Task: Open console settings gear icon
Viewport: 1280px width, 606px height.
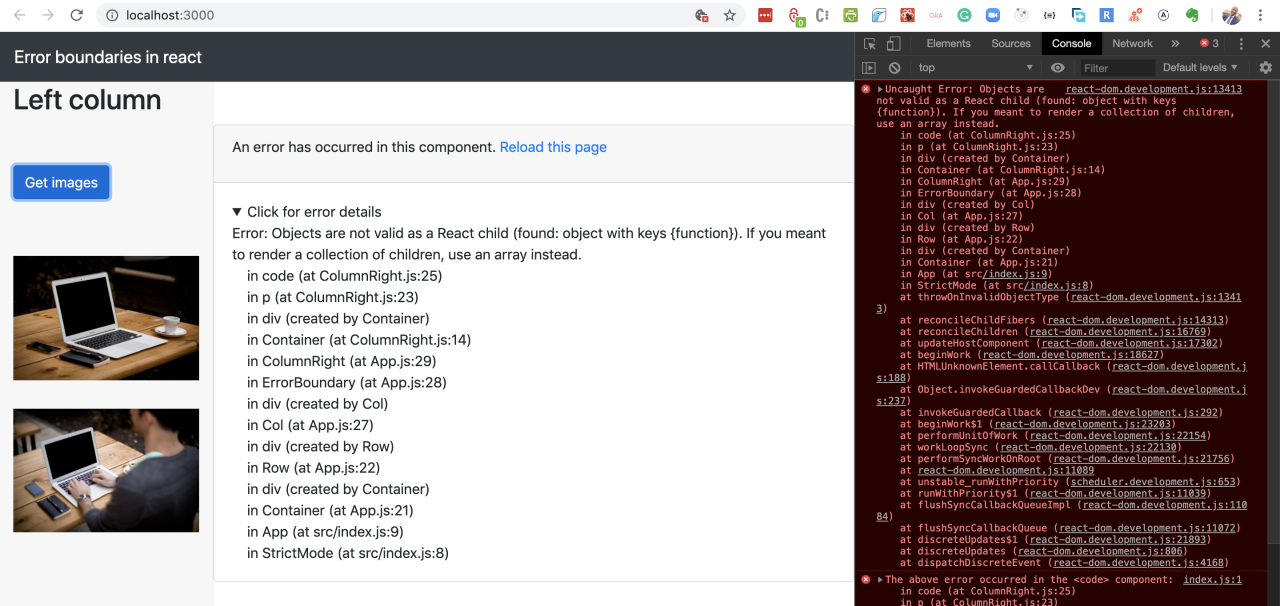Action: tap(1265, 68)
